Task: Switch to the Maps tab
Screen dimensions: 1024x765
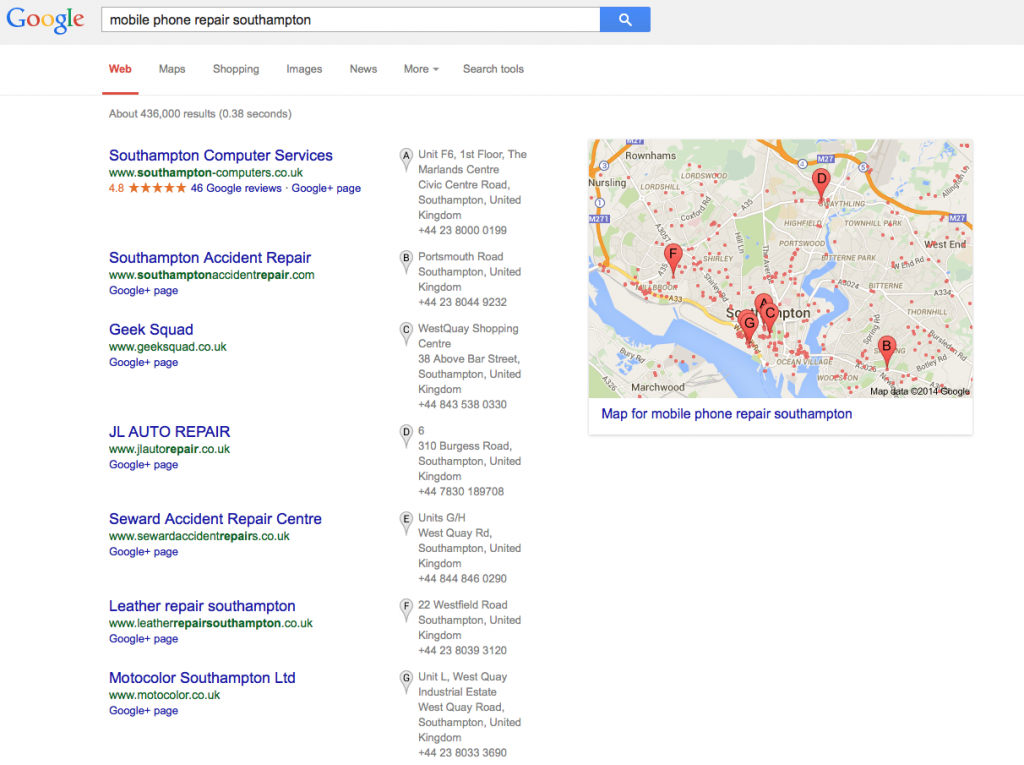Action: pos(172,69)
